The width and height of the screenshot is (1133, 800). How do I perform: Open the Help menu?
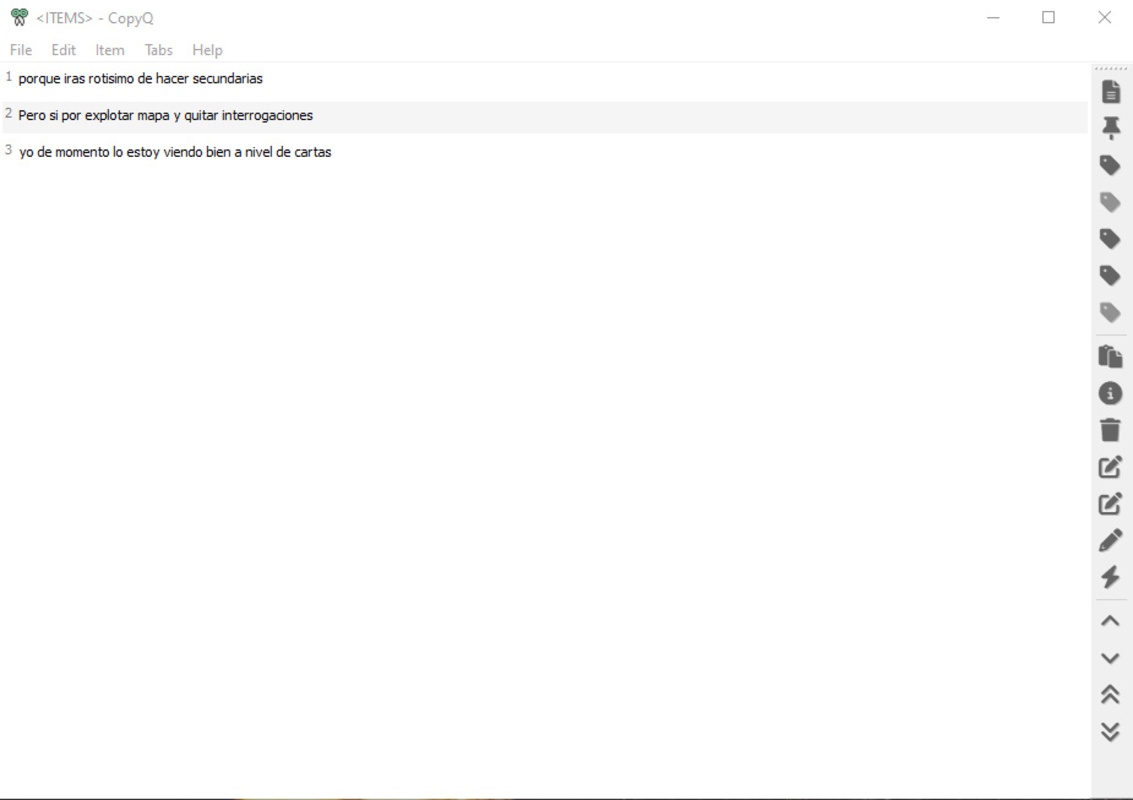tap(207, 50)
